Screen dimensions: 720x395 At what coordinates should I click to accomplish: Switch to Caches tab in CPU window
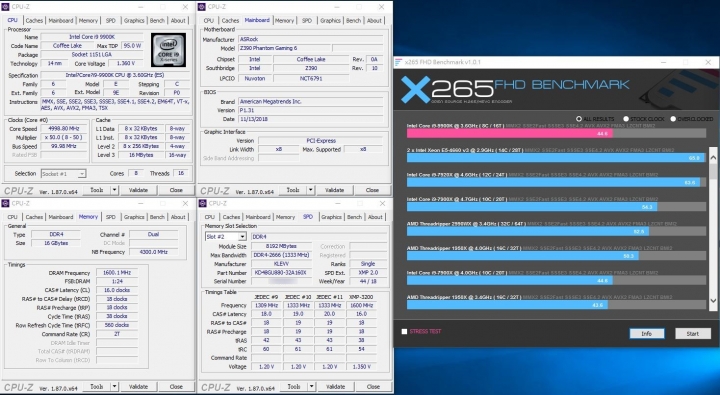tap(34, 21)
